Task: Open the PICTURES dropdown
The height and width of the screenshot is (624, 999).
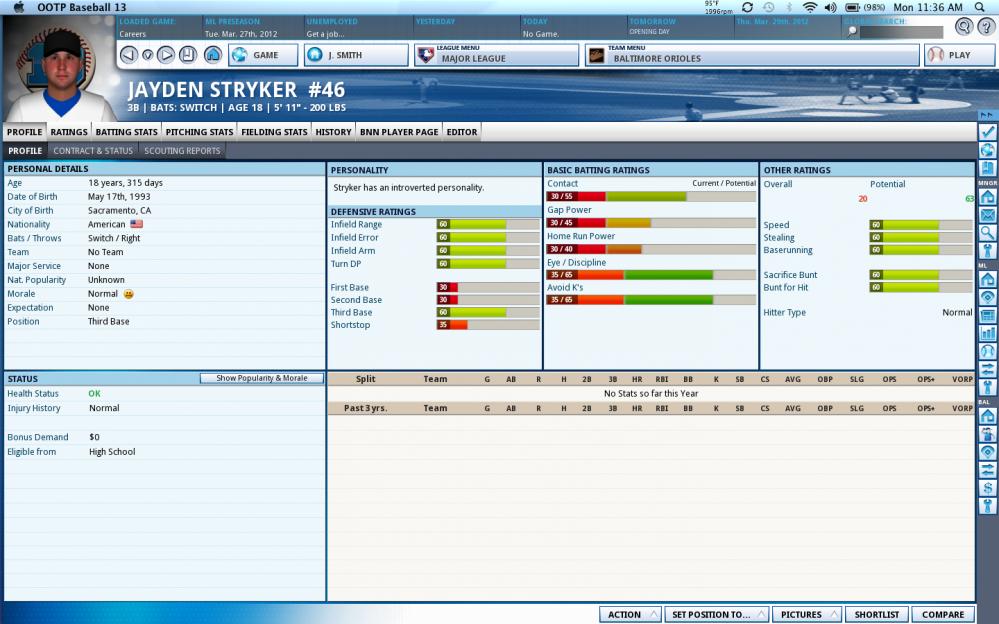Action: [807, 614]
